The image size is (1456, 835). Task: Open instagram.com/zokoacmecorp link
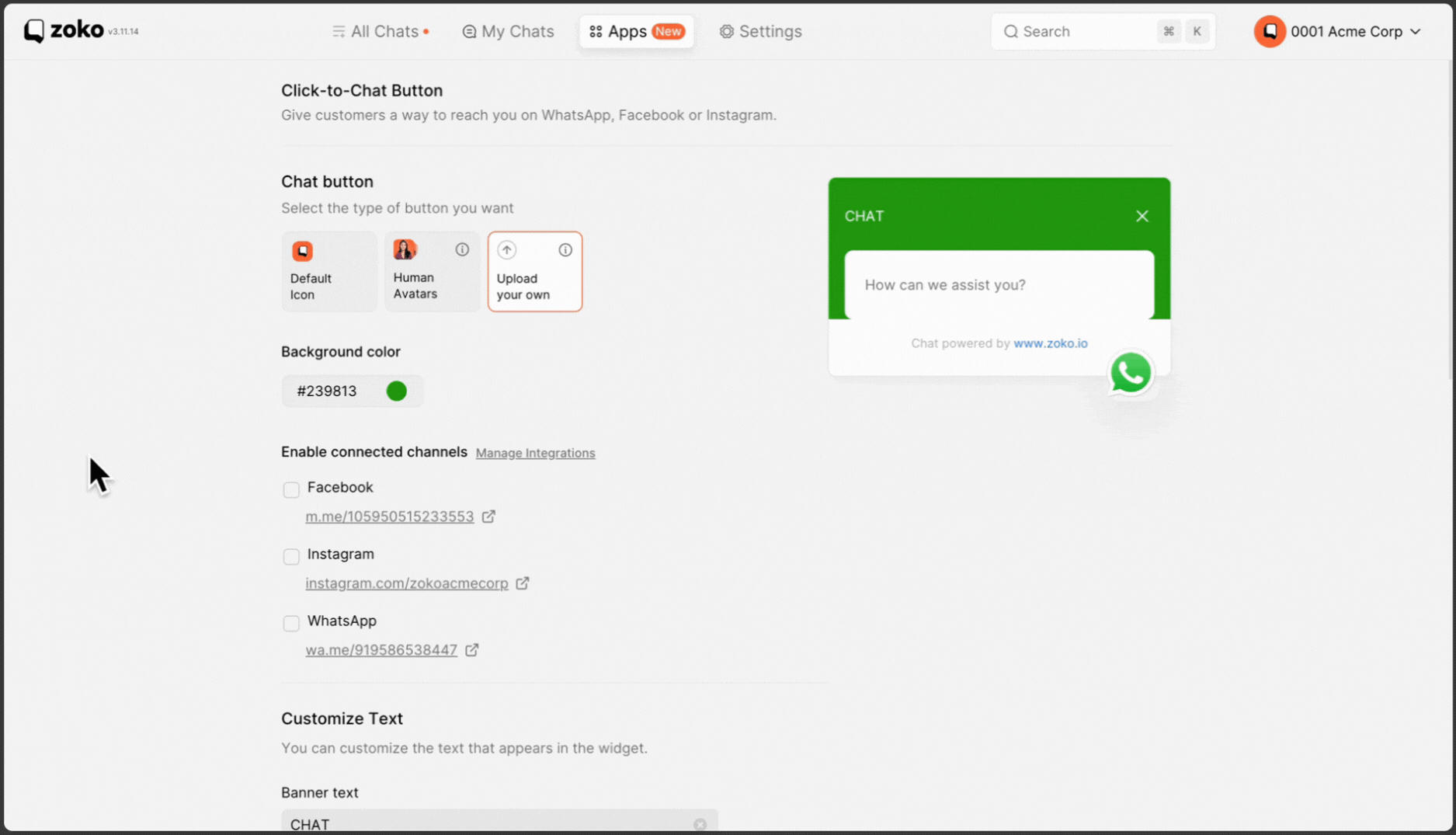[x=406, y=583]
